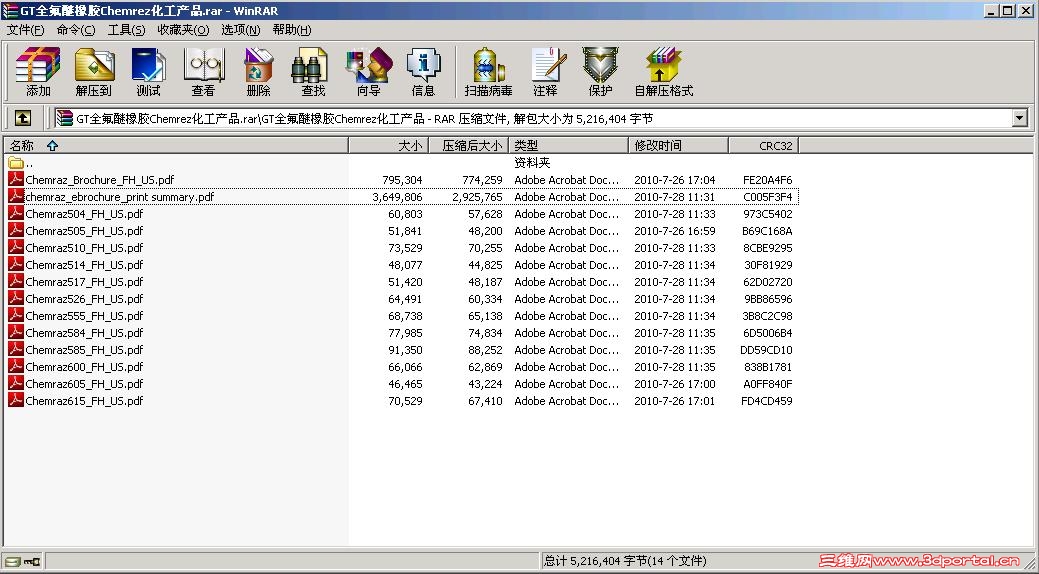
Task: Expand the address bar path dropdown
Action: (x=1020, y=118)
